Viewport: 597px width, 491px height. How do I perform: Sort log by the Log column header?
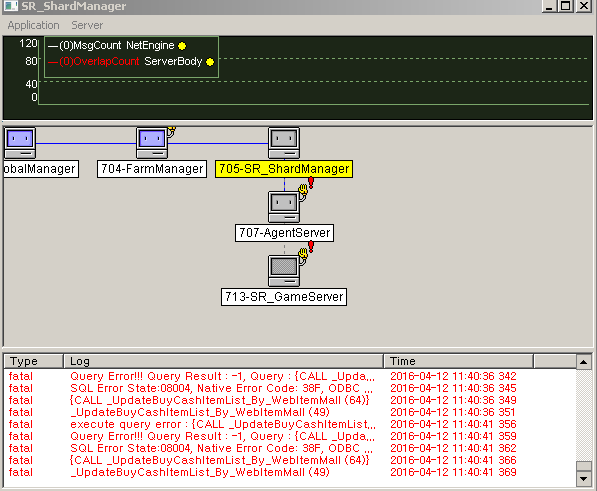pyautogui.click(x=223, y=361)
